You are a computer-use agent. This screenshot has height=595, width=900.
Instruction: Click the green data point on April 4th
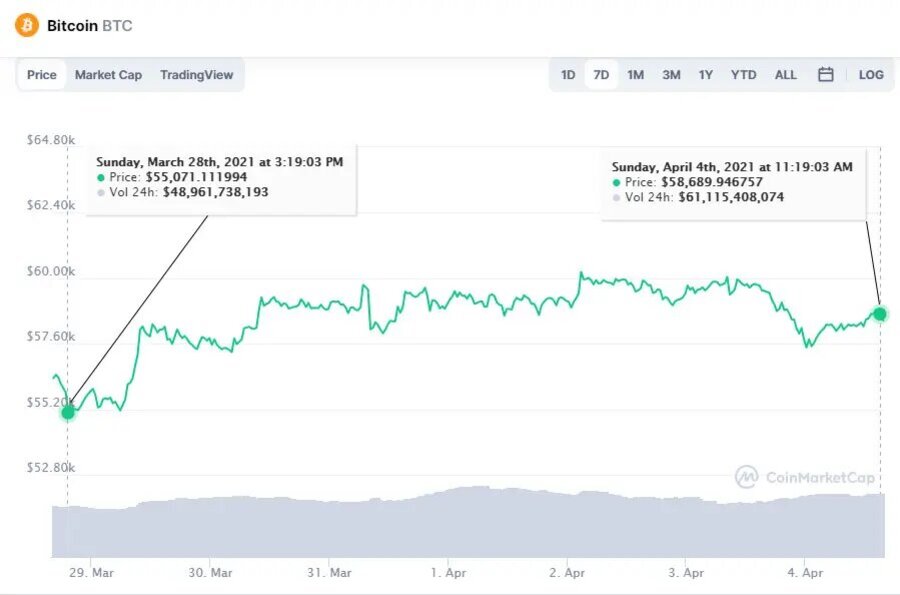880,314
